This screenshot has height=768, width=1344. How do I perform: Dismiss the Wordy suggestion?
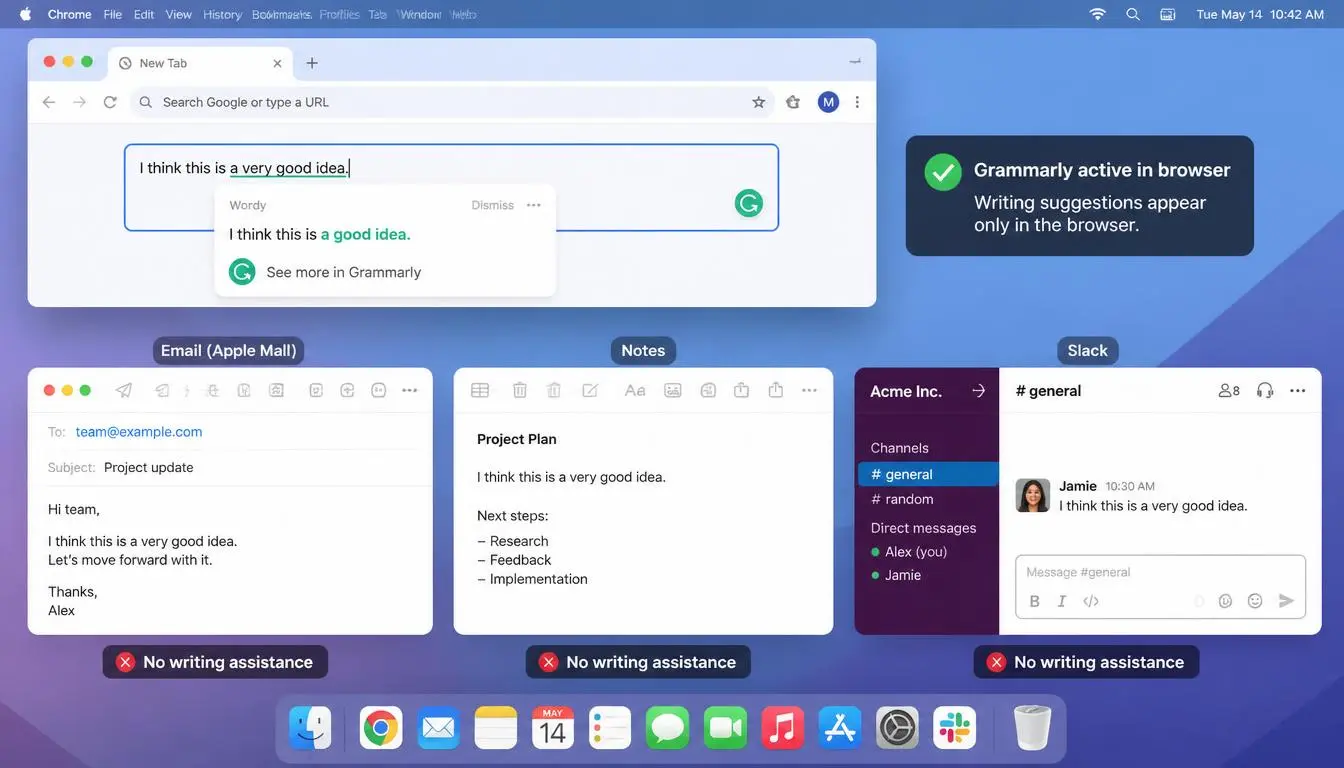tap(493, 205)
